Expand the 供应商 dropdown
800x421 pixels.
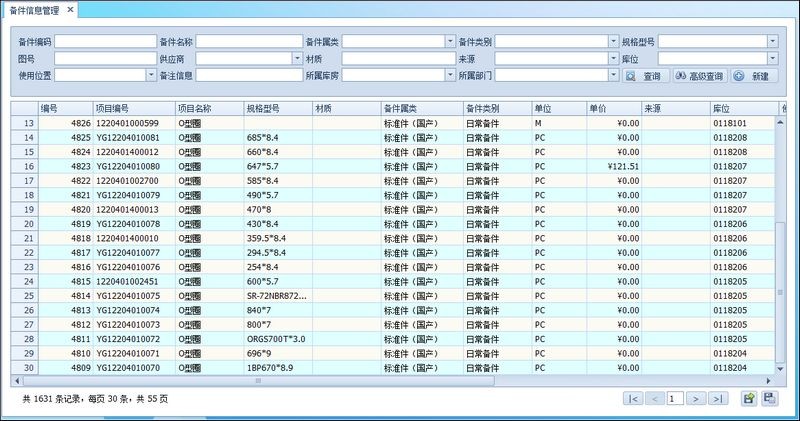[x=297, y=59]
